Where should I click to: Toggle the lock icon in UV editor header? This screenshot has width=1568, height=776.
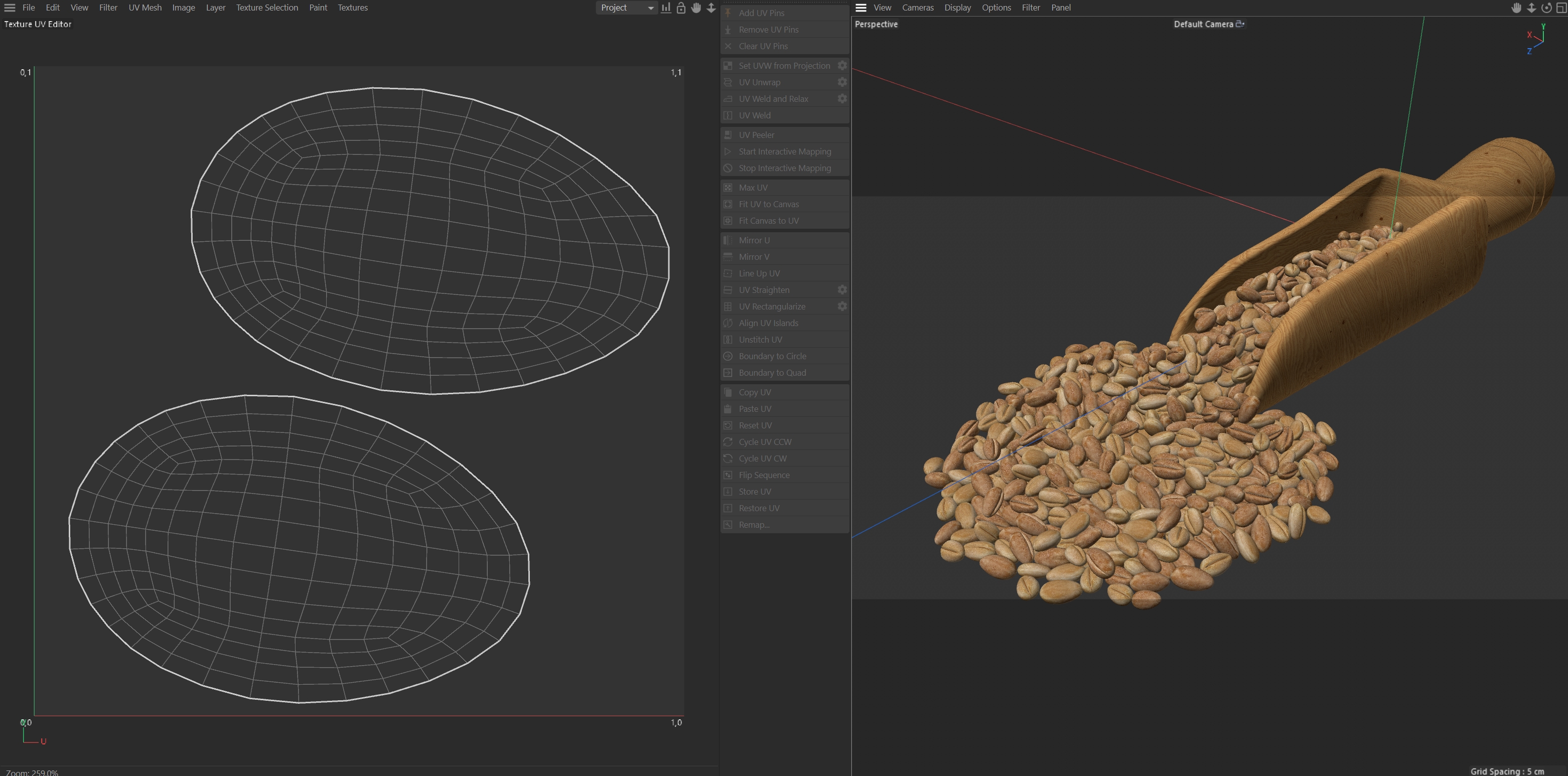pos(681,8)
